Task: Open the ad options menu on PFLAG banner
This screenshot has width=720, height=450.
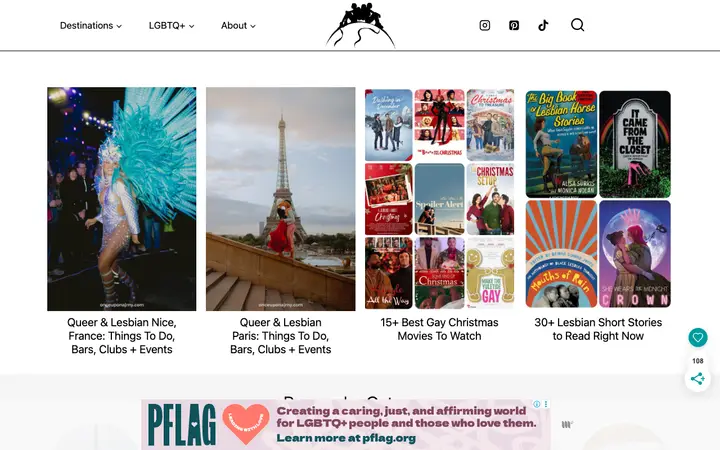Action: pos(546,404)
